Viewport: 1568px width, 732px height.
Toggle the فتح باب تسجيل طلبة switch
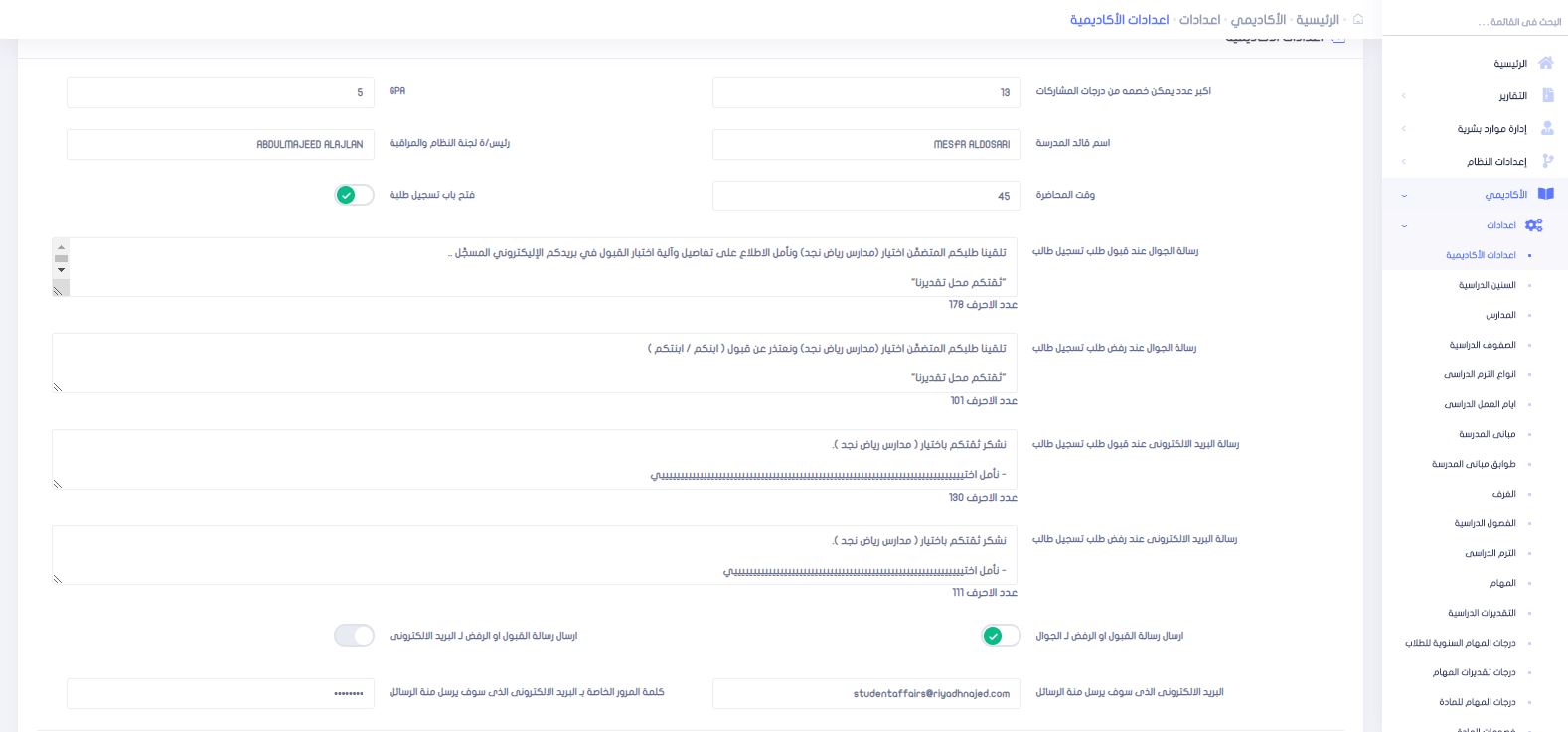point(355,195)
